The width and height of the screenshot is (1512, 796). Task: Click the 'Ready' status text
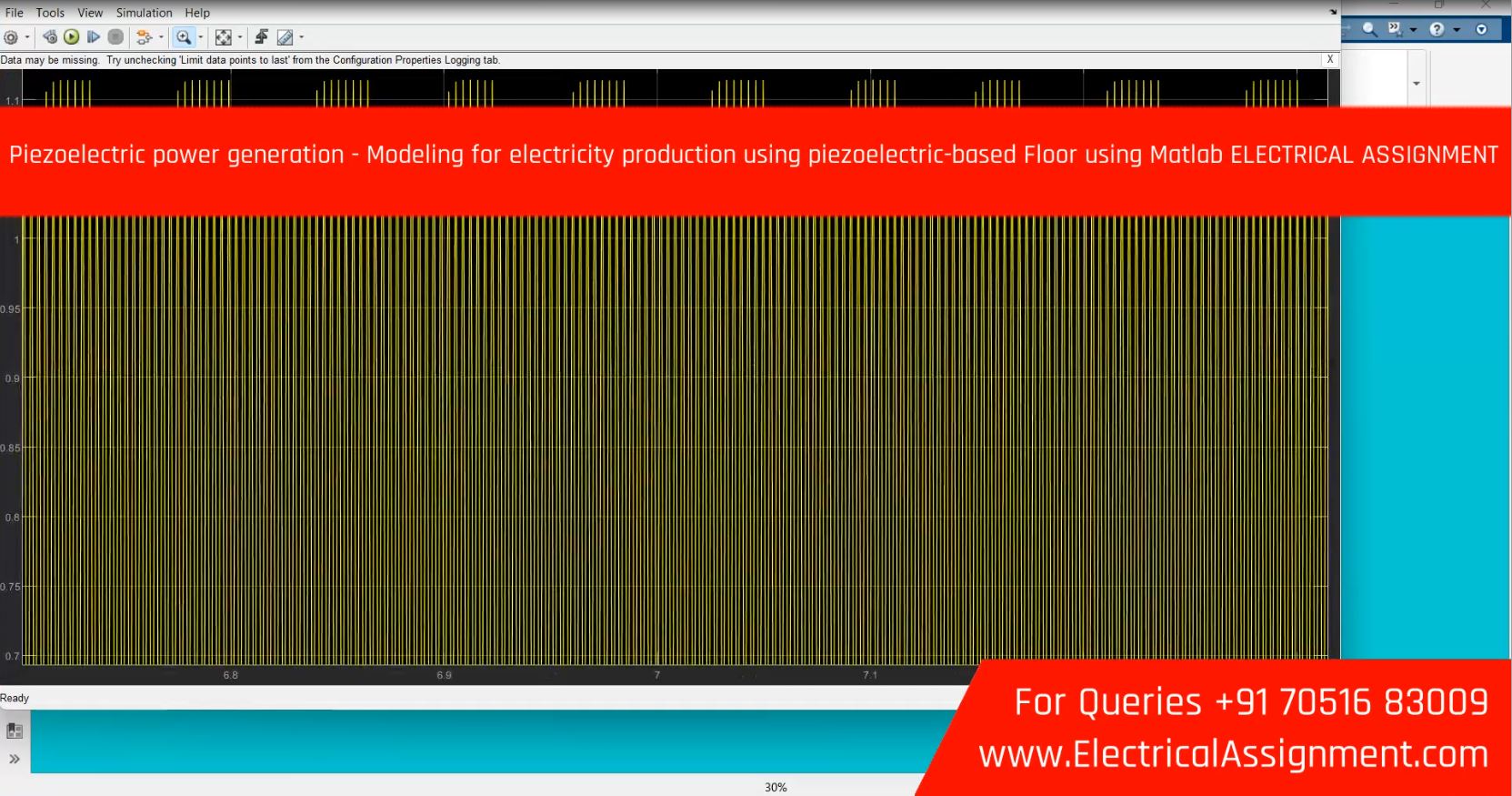(x=15, y=698)
